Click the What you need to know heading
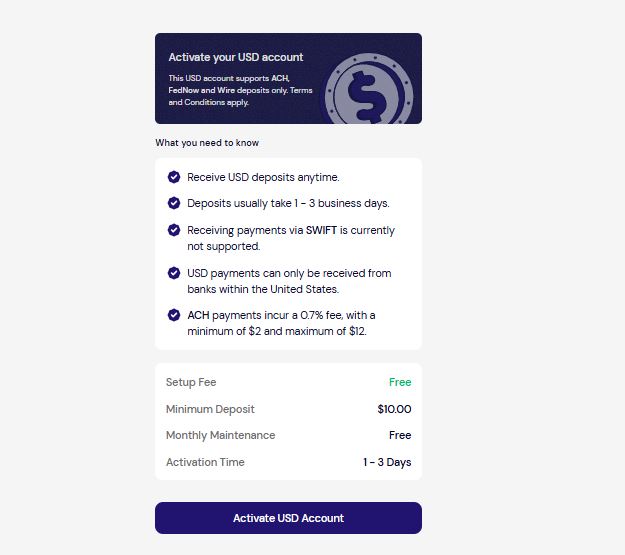625x555 pixels. coord(207,143)
